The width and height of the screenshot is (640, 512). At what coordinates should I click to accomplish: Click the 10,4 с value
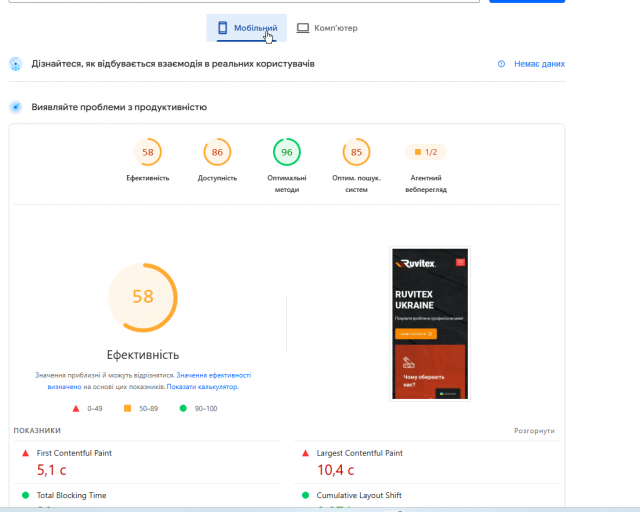(x=336, y=470)
